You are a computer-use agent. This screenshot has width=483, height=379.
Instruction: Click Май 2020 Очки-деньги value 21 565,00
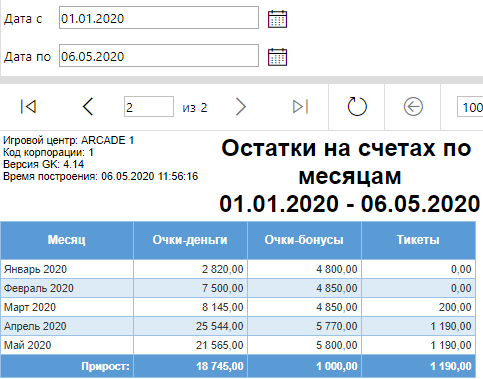[x=220, y=345]
